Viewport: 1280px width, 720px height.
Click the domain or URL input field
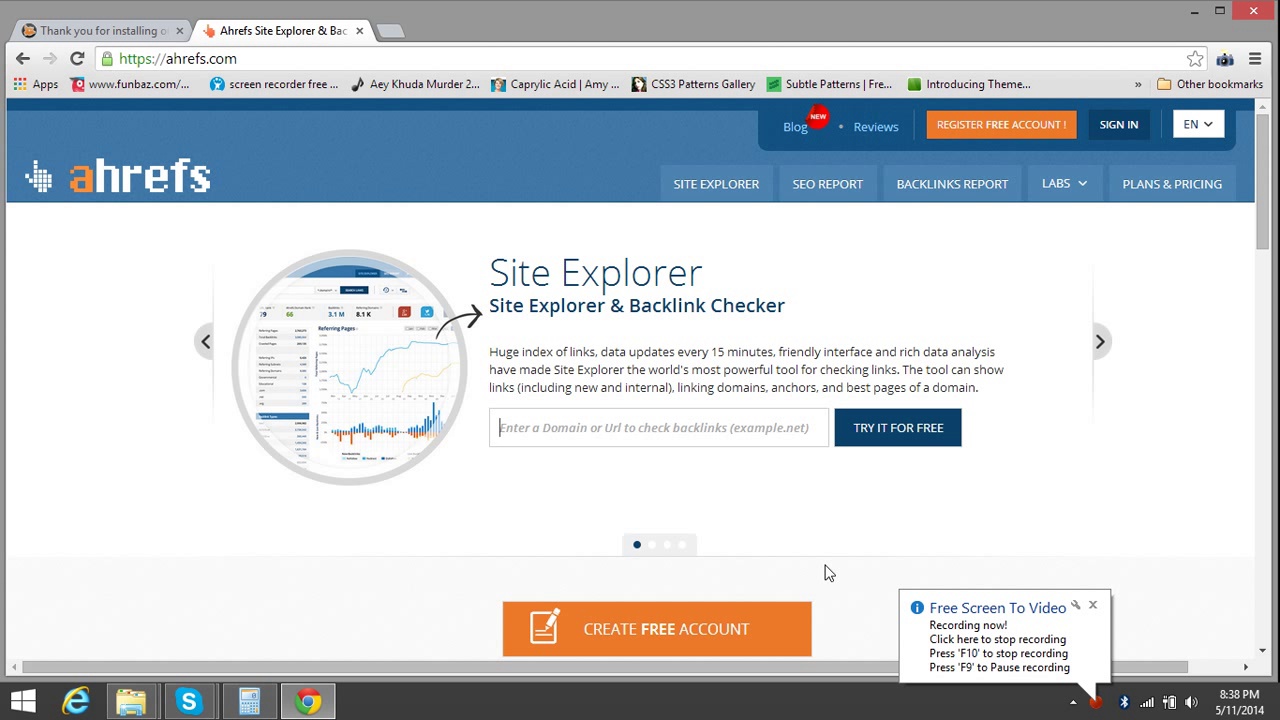tap(659, 428)
